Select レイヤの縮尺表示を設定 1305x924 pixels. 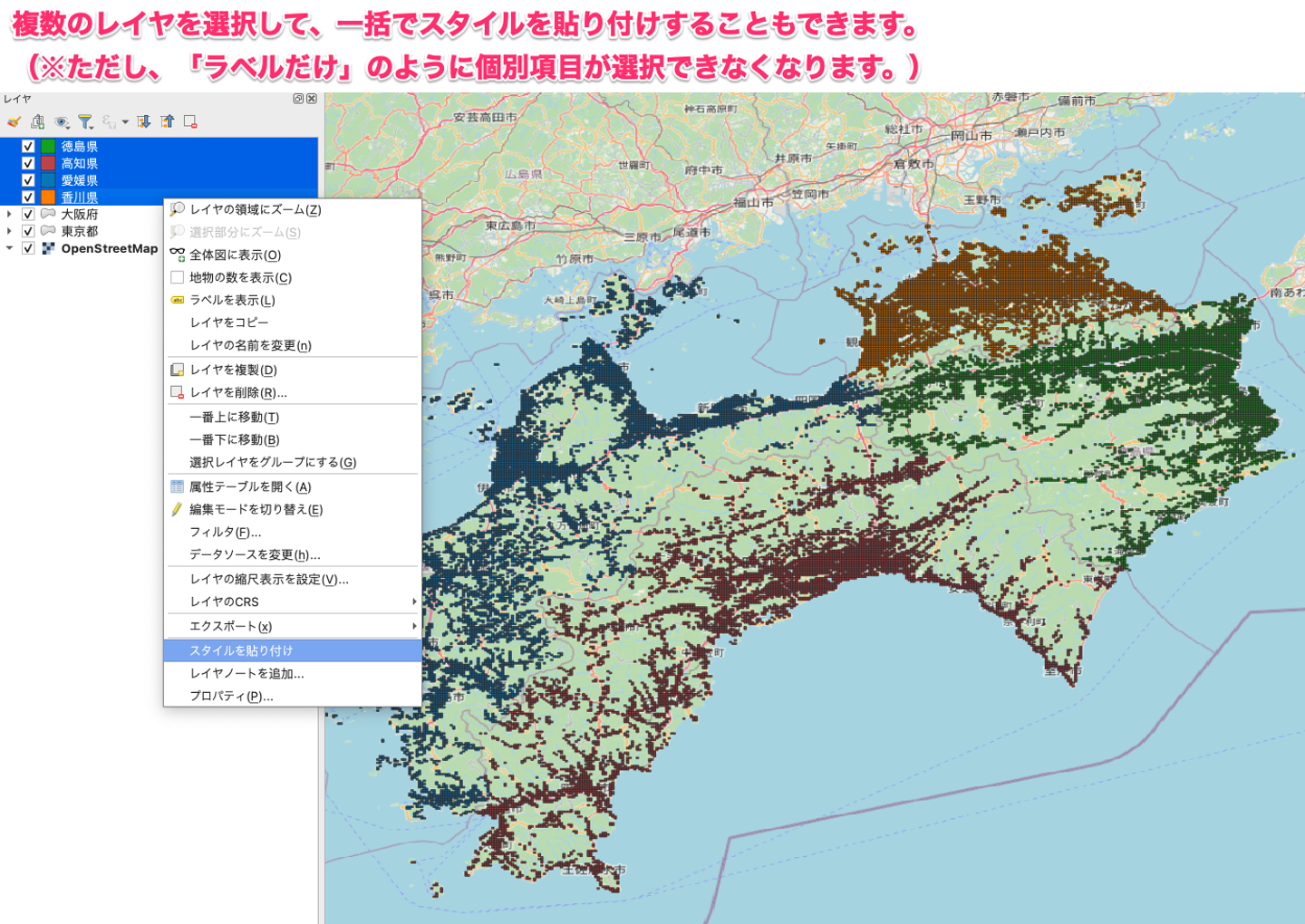coord(293,579)
